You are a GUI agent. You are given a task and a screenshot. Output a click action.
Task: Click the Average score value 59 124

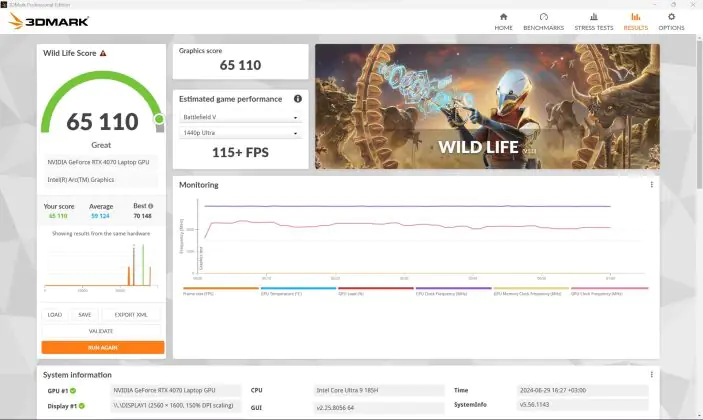pyautogui.click(x=100, y=216)
